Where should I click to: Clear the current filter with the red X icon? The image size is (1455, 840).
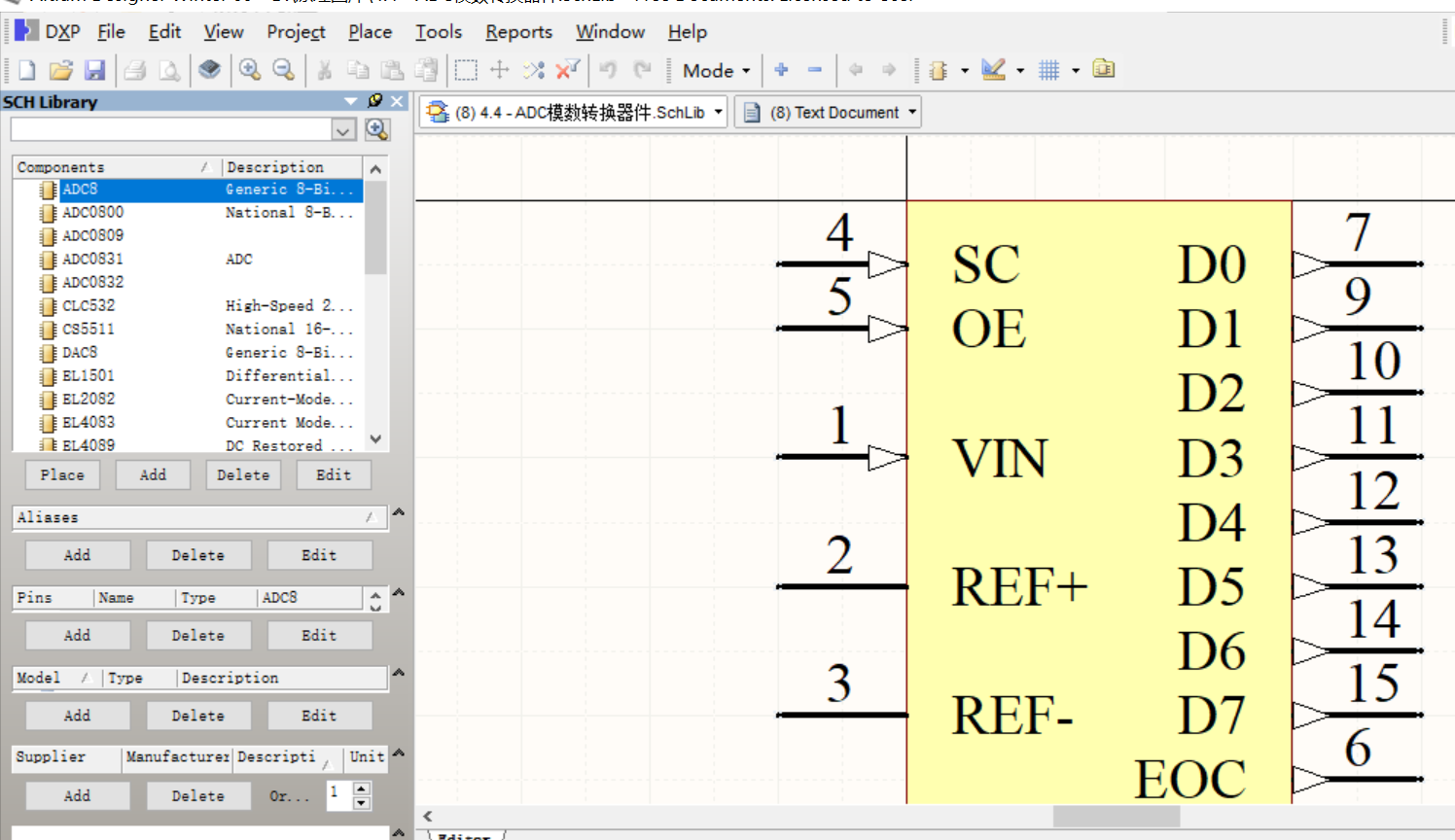(x=567, y=70)
